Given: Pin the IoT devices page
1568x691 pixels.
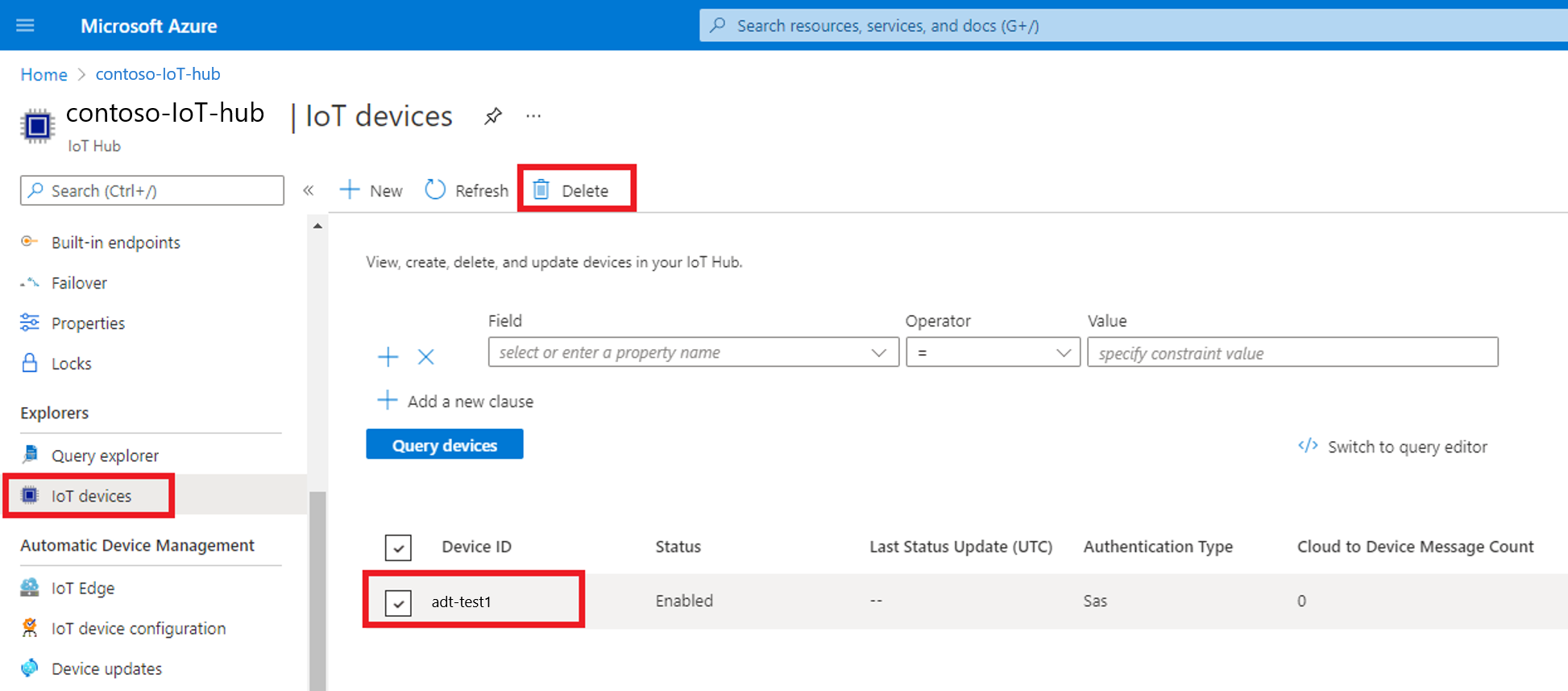Looking at the screenshot, I should 493,116.
